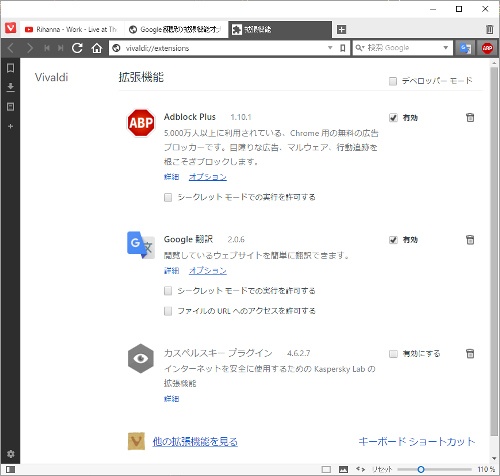Open the Vivaldi menu logo button
500x476 pixels.
tap(10, 28)
